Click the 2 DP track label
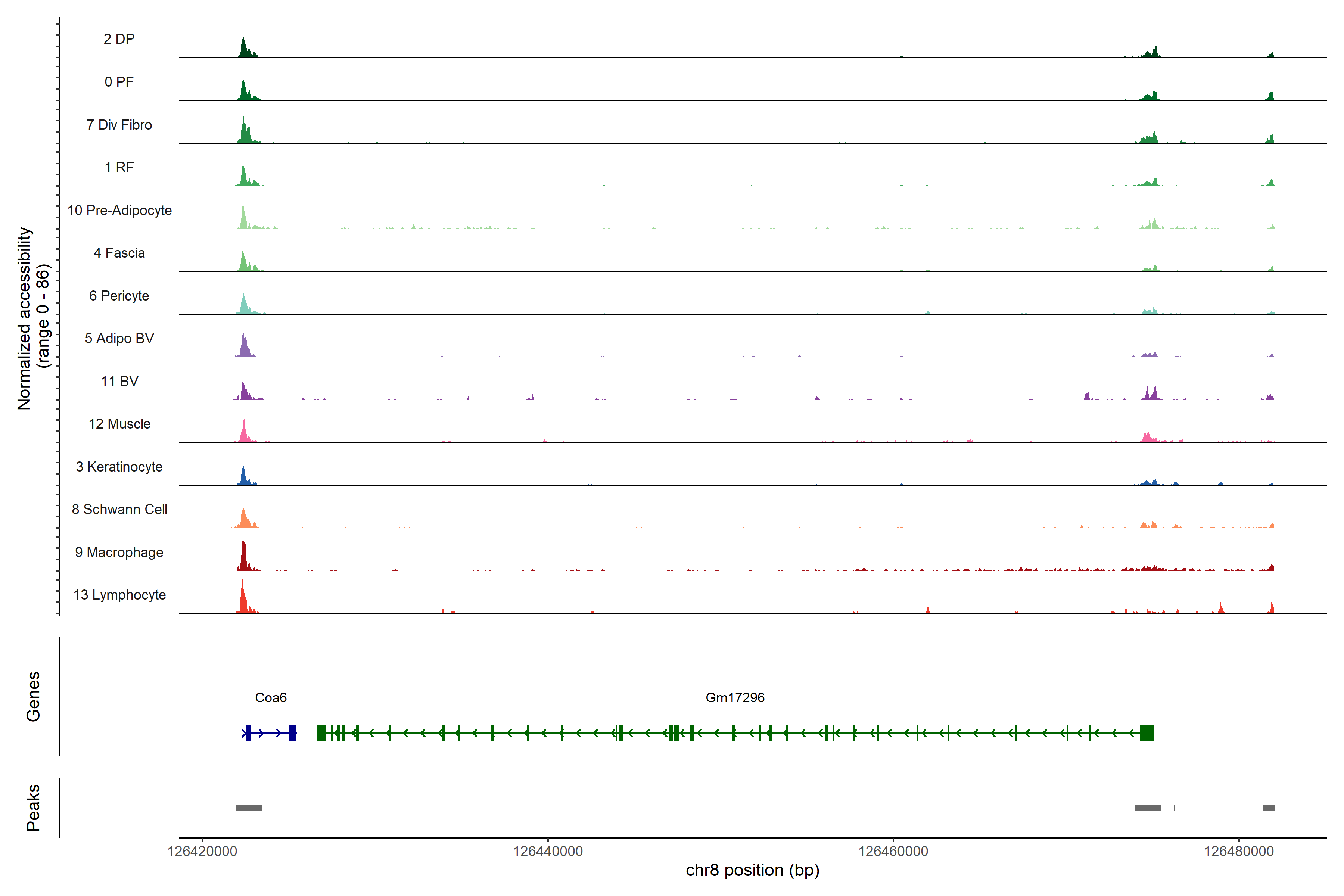The image size is (1344, 896). coord(119,39)
